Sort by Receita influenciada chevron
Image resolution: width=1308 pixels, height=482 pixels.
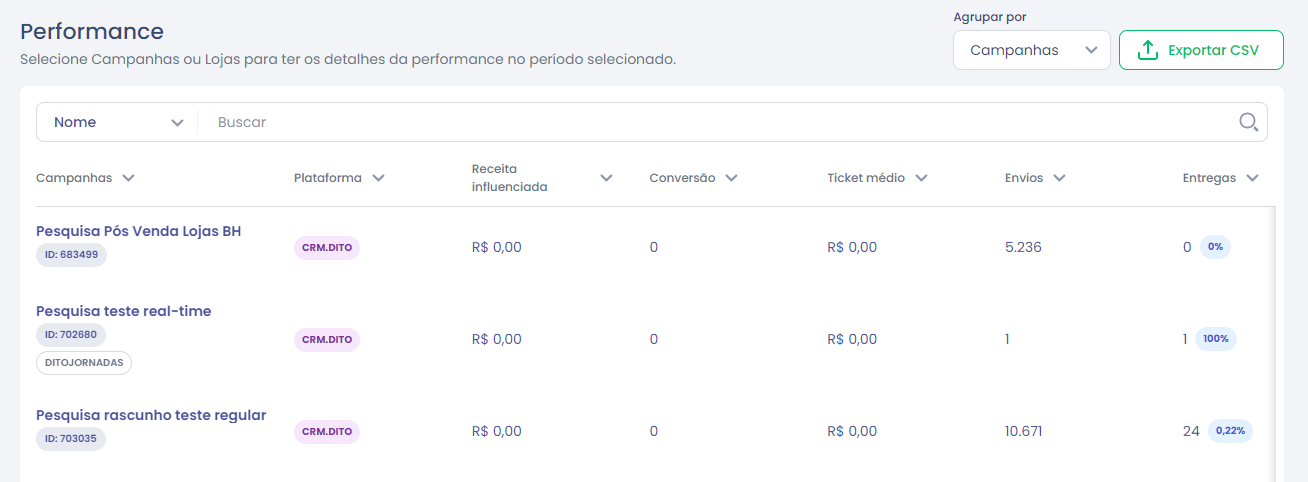(606, 178)
